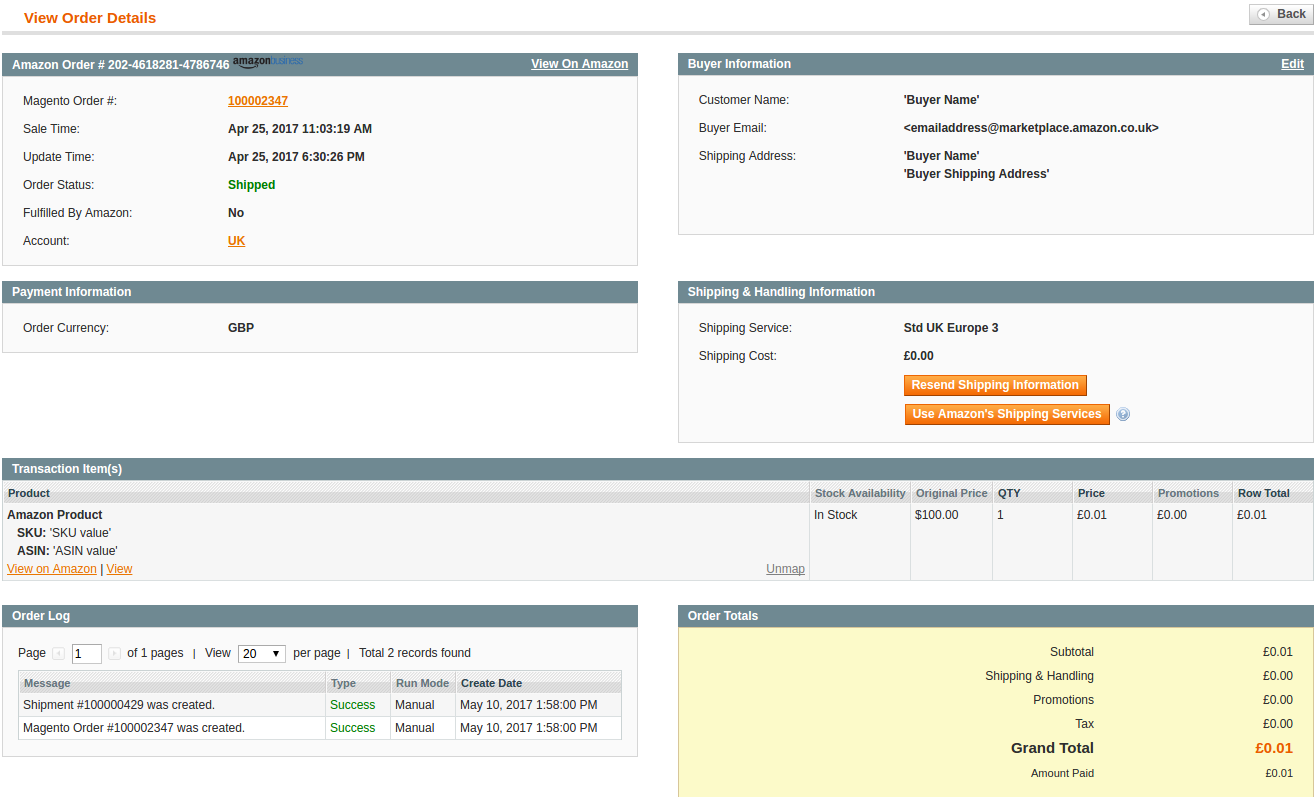1315x797 pixels.
Task: Sort Order Log by Message column
Action: [47, 683]
